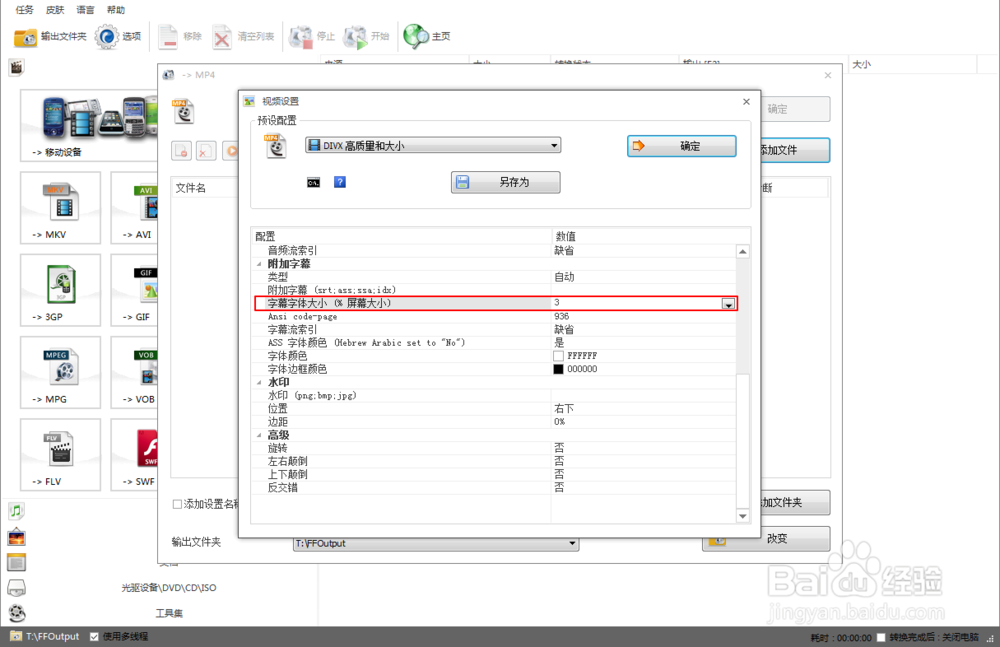Click the command-line icon under preset dropdown
The width and height of the screenshot is (1000, 647).
313,182
